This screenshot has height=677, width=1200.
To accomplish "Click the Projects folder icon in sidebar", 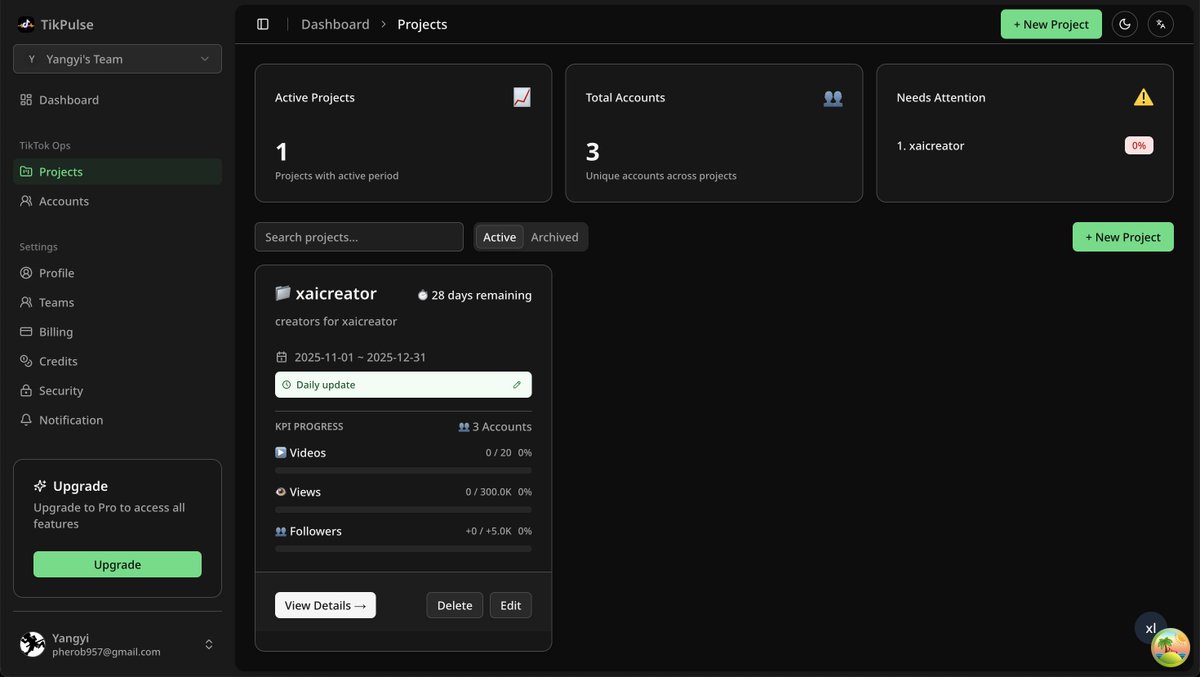I will (x=26, y=172).
